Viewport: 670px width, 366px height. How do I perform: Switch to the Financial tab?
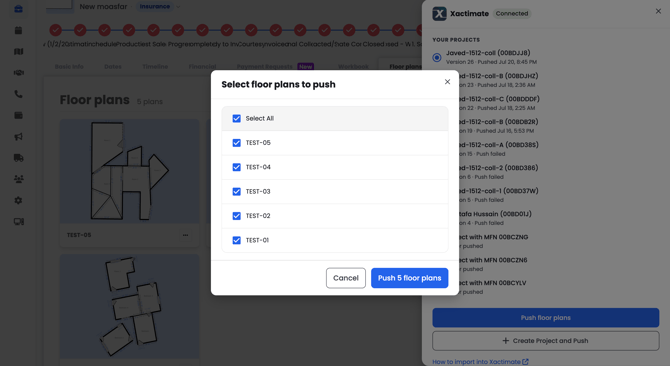[202, 67]
